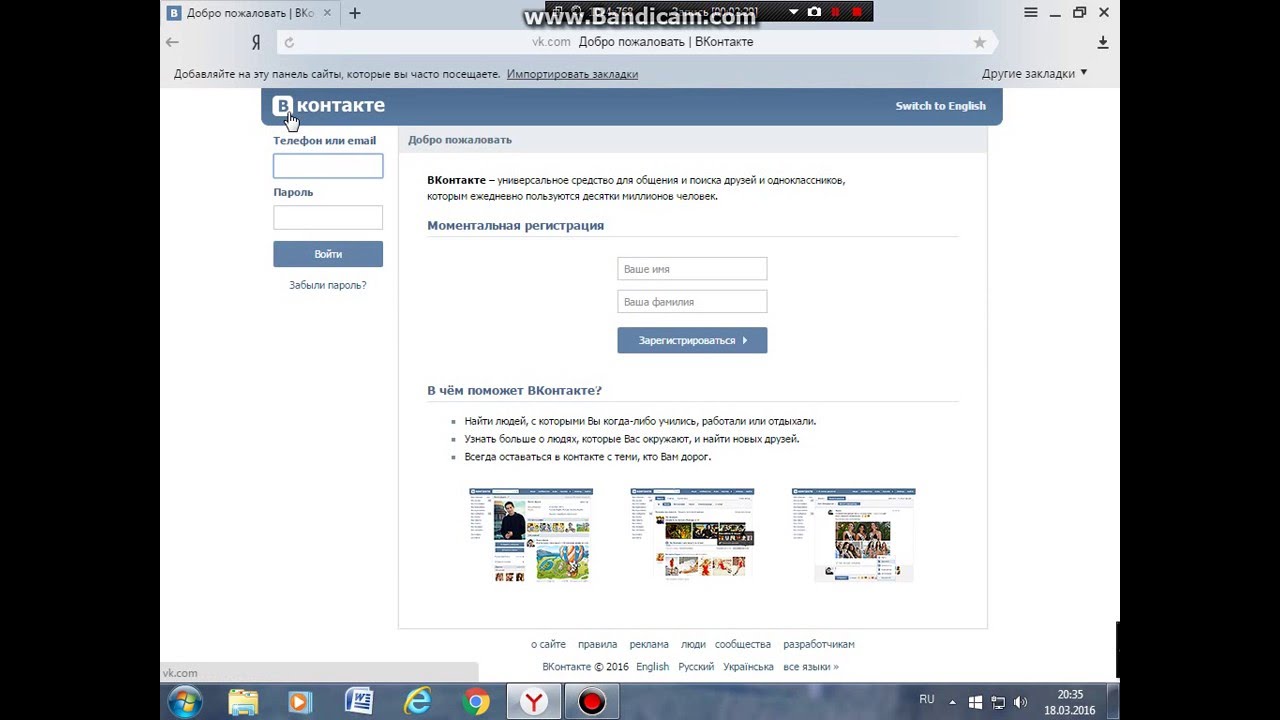This screenshot has width=1280, height=720.
Task: Expand the Другие закладки dropdown
Action: click(1035, 74)
